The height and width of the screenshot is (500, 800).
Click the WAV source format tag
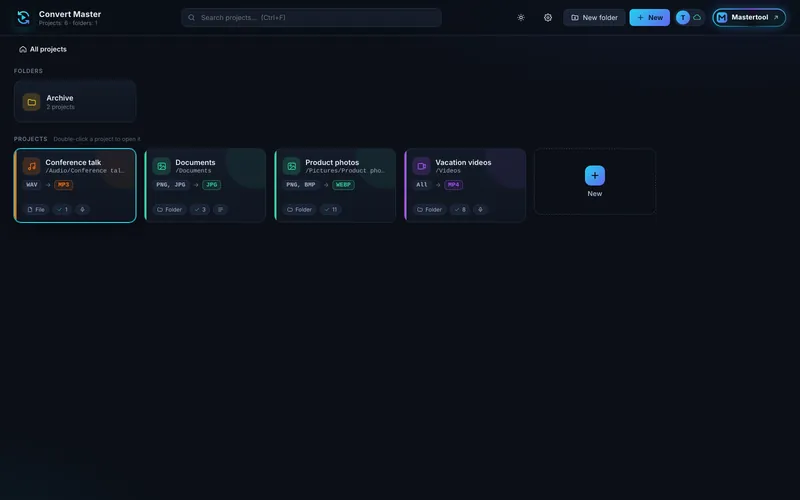pyautogui.click(x=32, y=185)
